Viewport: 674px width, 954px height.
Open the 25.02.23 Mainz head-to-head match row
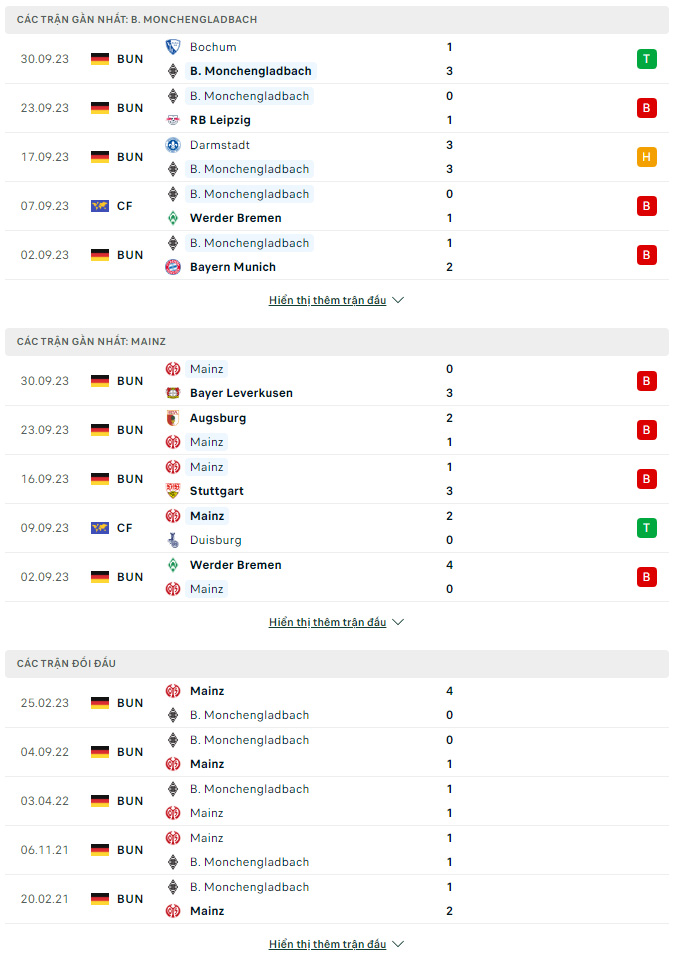click(337, 703)
